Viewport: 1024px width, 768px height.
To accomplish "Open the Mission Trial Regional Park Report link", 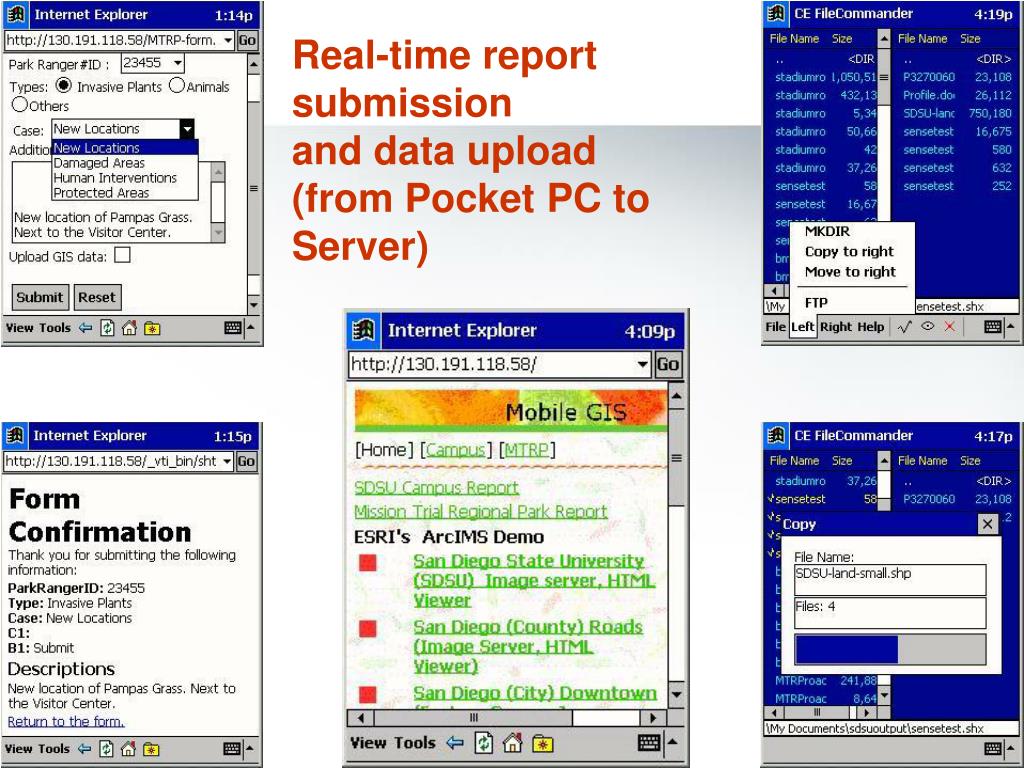I will [481, 511].
